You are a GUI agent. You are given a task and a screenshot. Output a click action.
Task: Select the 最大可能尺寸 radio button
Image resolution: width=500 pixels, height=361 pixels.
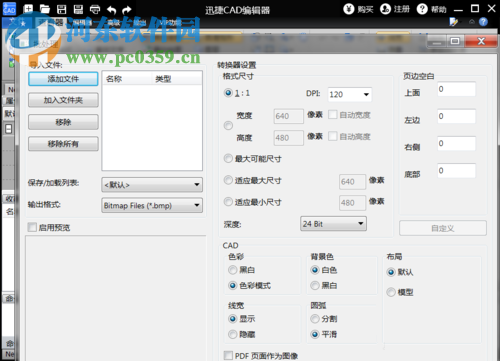click(228, 158)
